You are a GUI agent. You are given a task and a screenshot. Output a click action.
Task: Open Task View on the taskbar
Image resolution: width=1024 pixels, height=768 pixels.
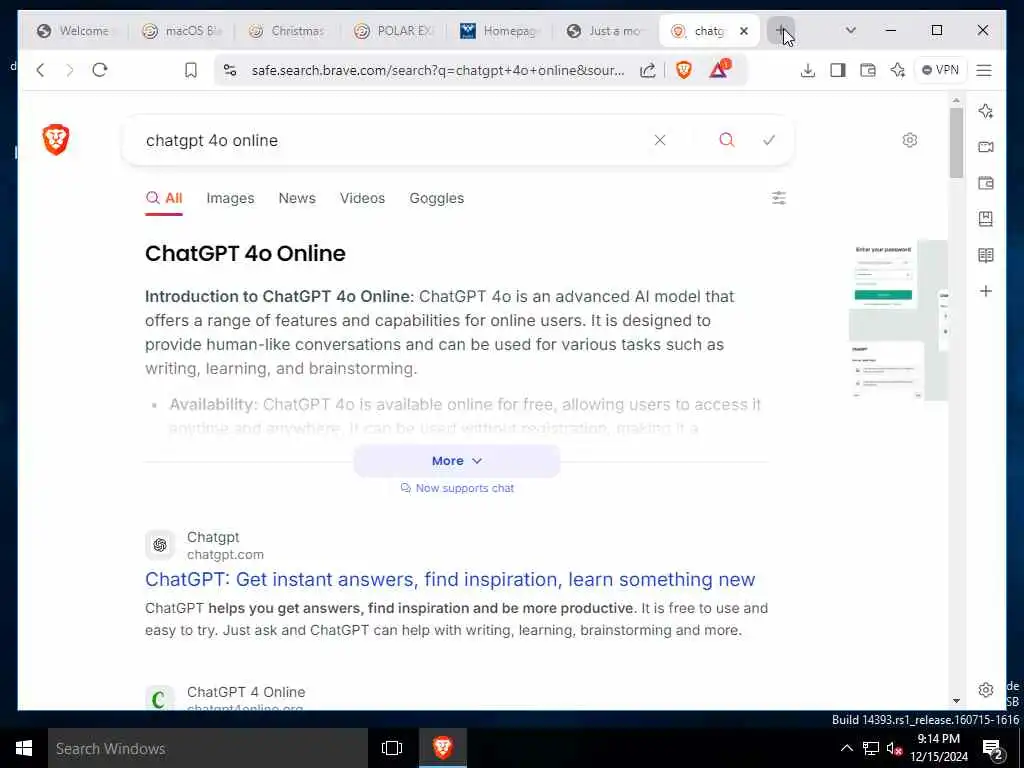pos(392,748)
